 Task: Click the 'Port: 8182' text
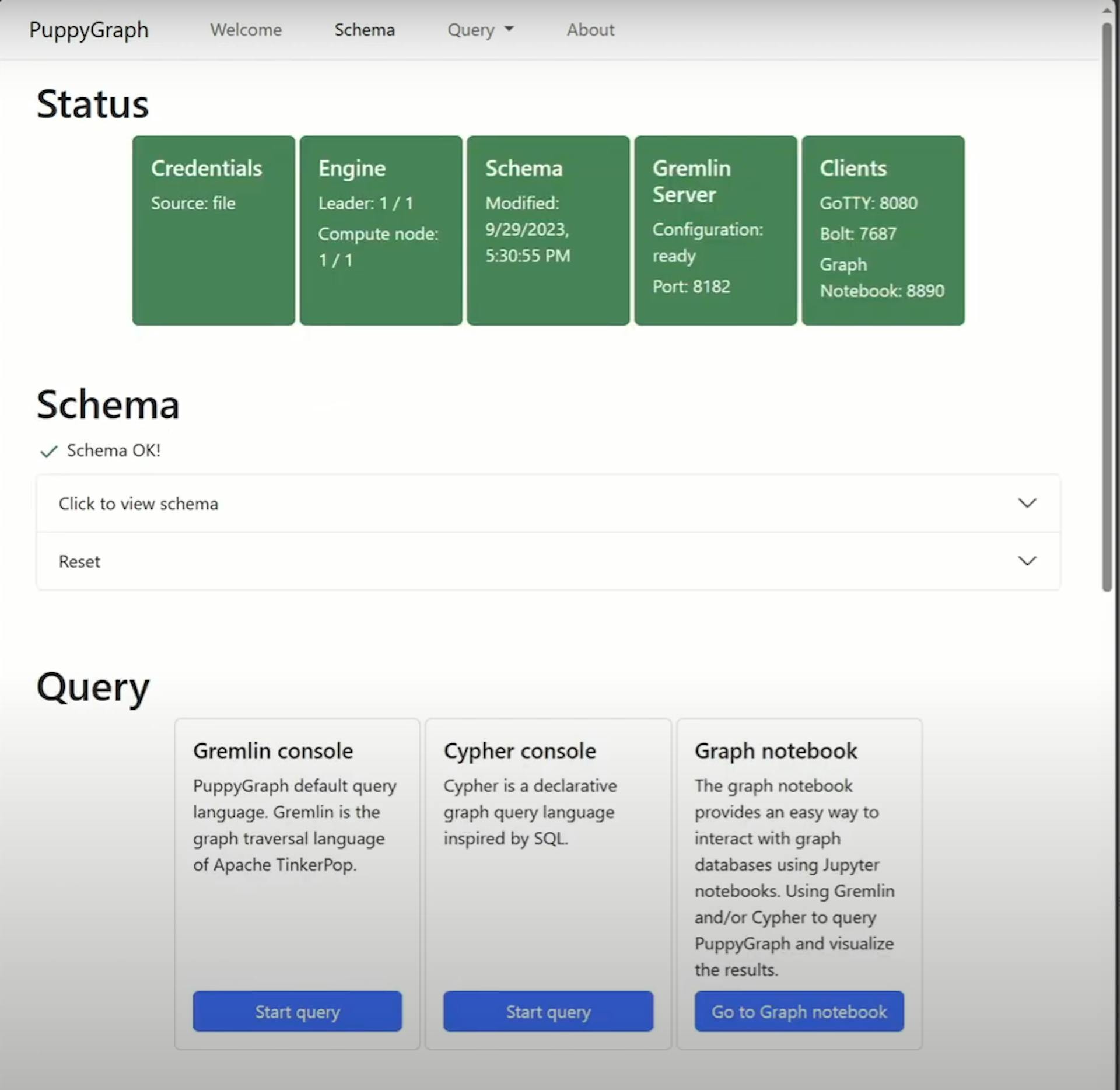(x=691, y=287)
